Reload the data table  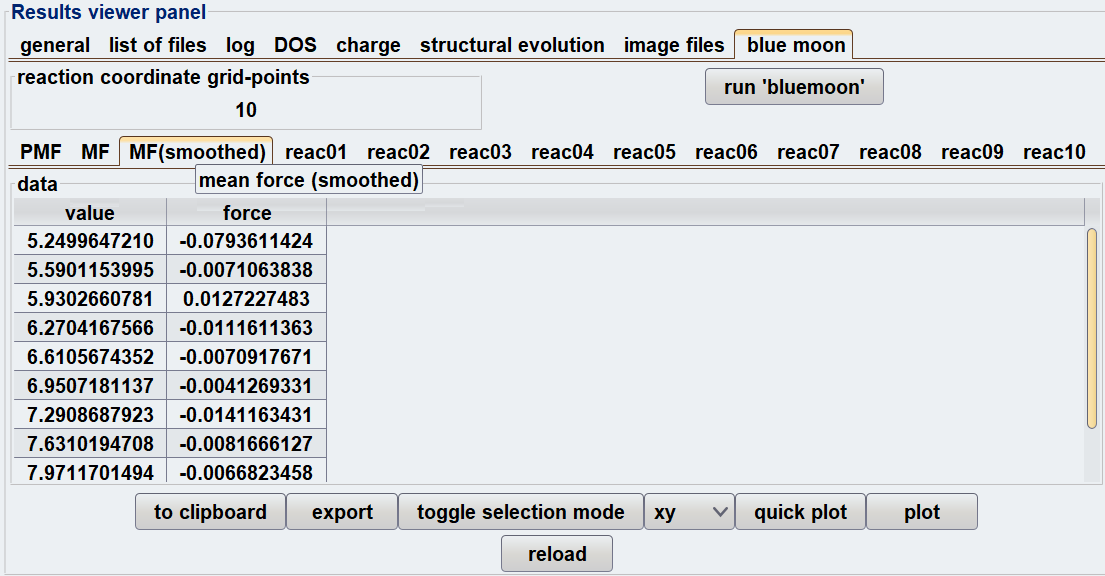click(557, 554)
